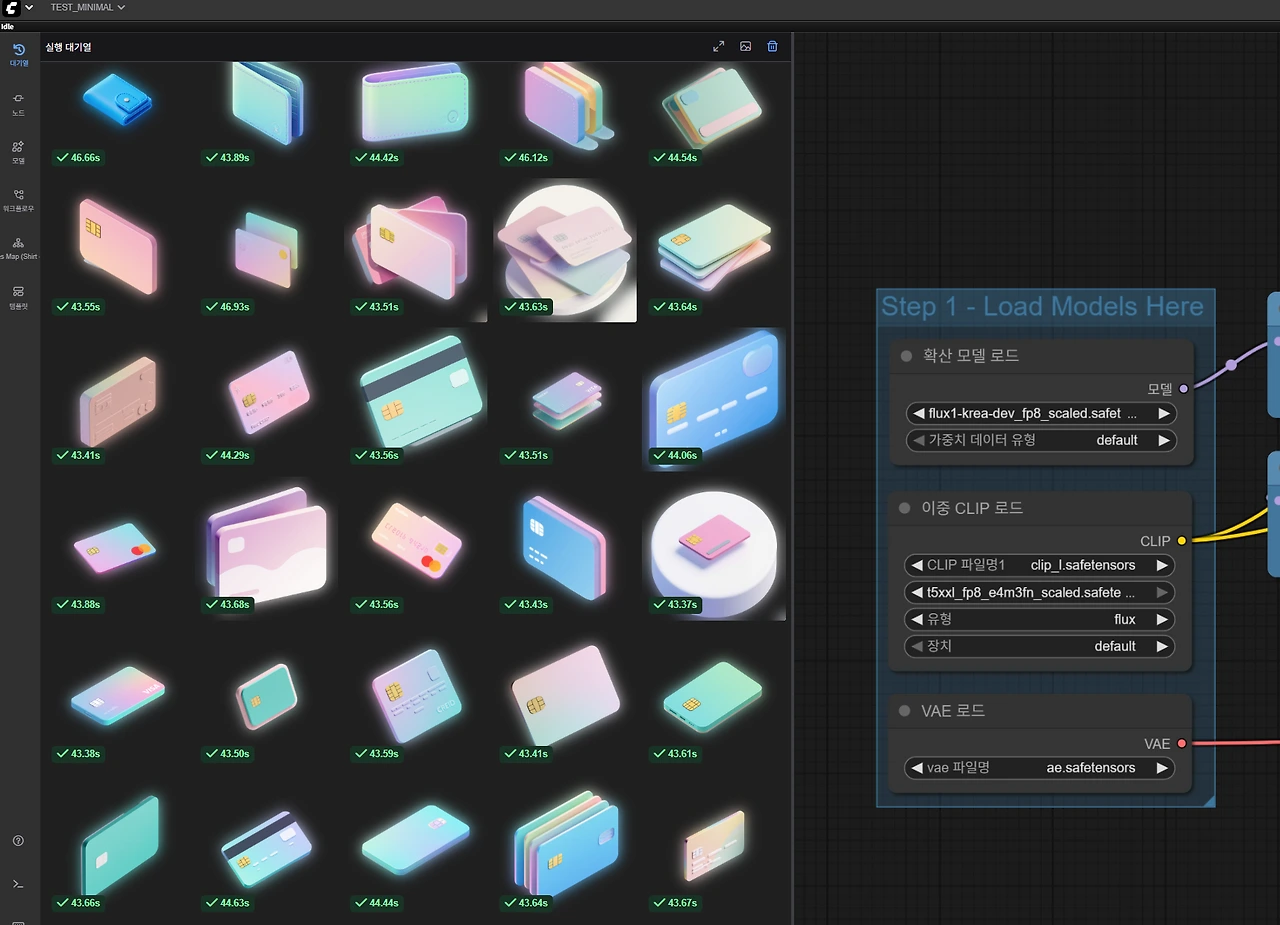Click the 모델 output slot dot
The image size is (1280, 925).
click(x=1183, y=389)
